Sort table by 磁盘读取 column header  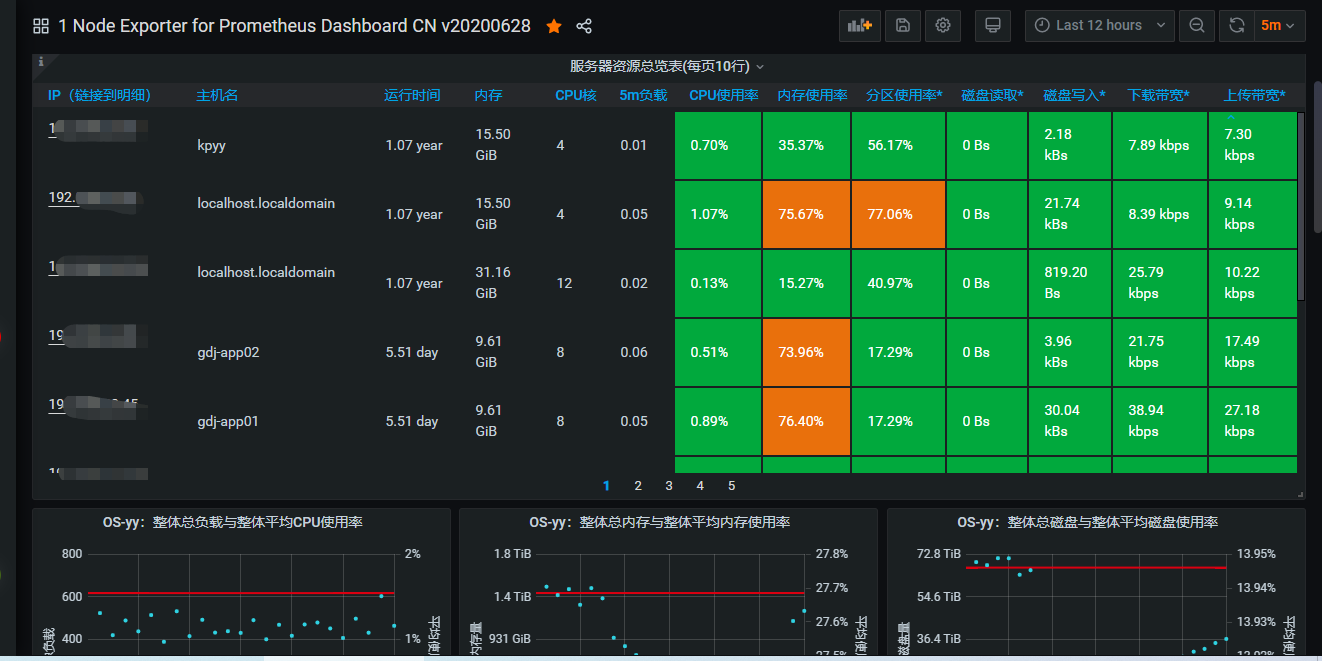pyautogui.click(x=992, y=95)
